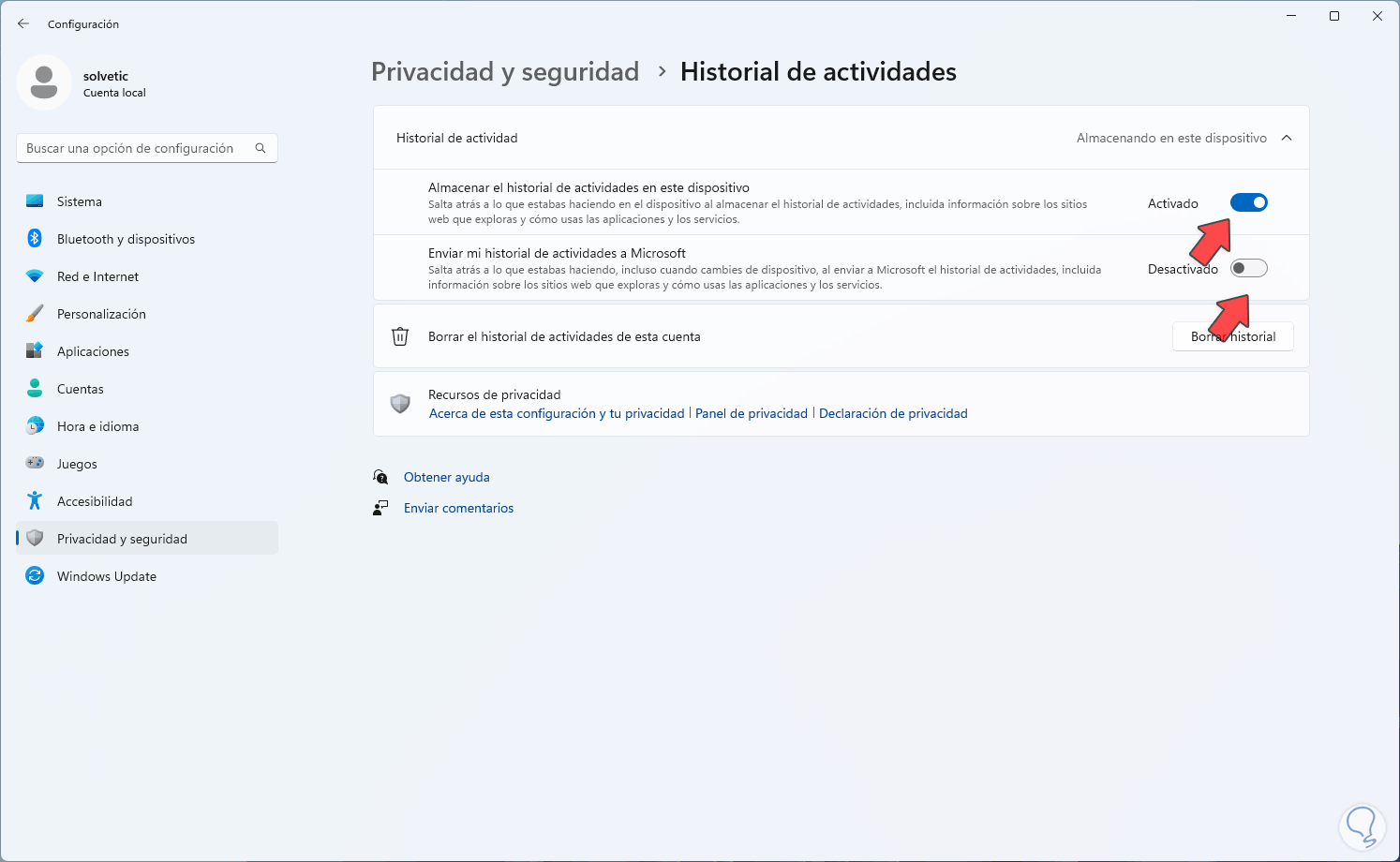
Task: Click the Accesibilidad figure icon
Action: click(x=35, y=501)
